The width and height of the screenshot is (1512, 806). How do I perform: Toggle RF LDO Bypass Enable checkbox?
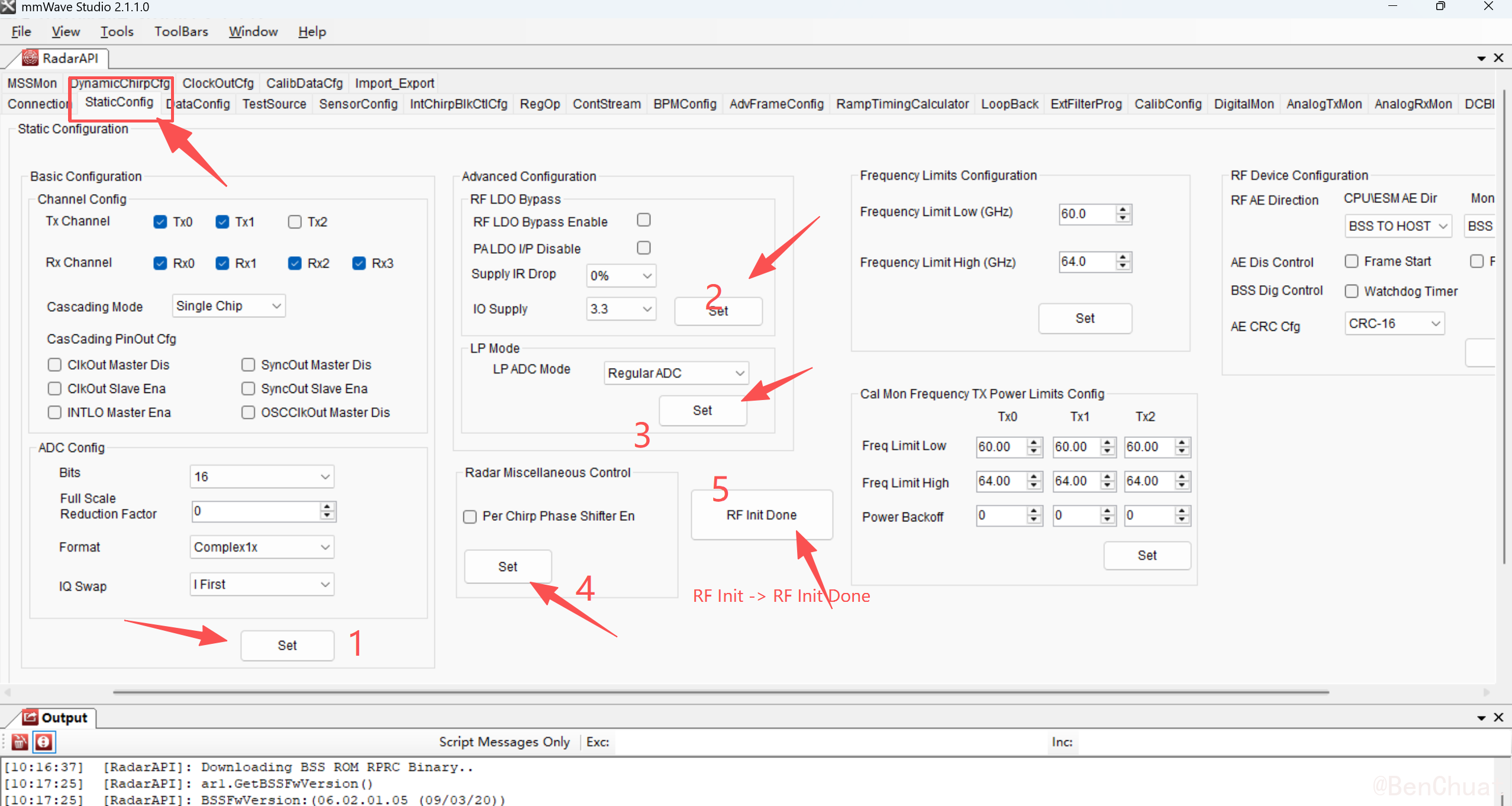(x=644, y=220)
